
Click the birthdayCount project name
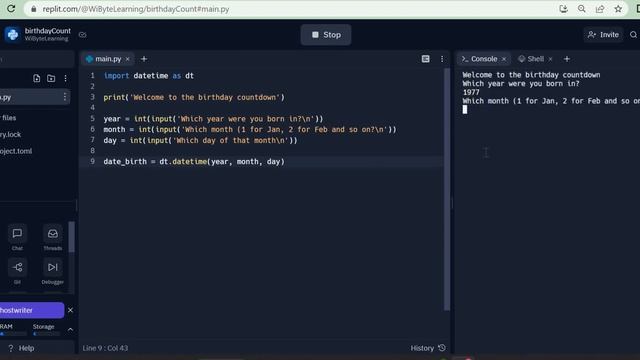click(47, 31)
